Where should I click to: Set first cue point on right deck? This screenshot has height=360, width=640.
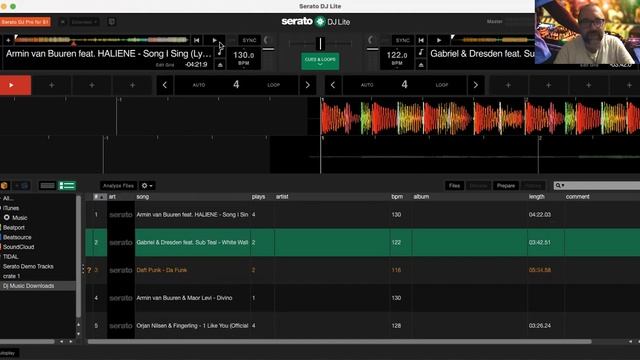(x=508, y=85)
